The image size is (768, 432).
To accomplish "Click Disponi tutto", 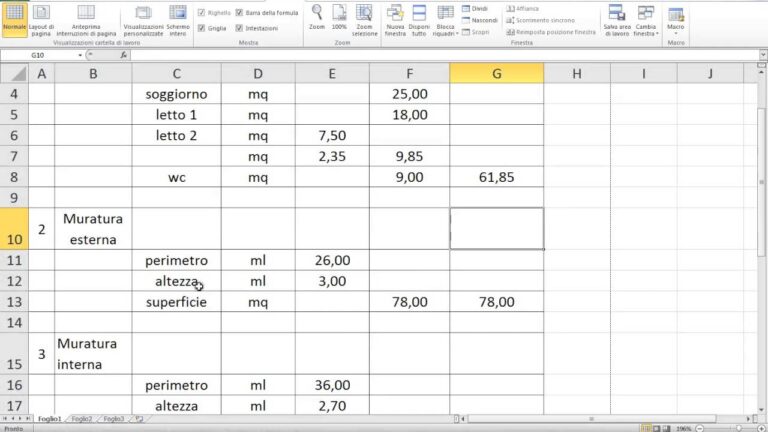I will [419, 20].
